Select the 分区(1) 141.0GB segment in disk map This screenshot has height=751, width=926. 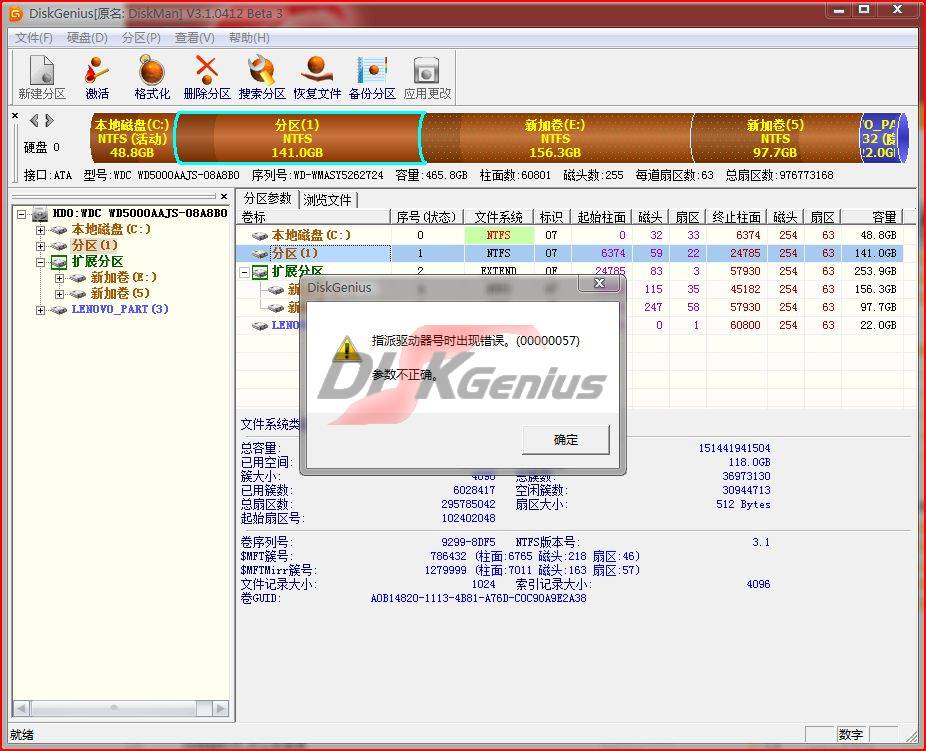click(298, 138)
